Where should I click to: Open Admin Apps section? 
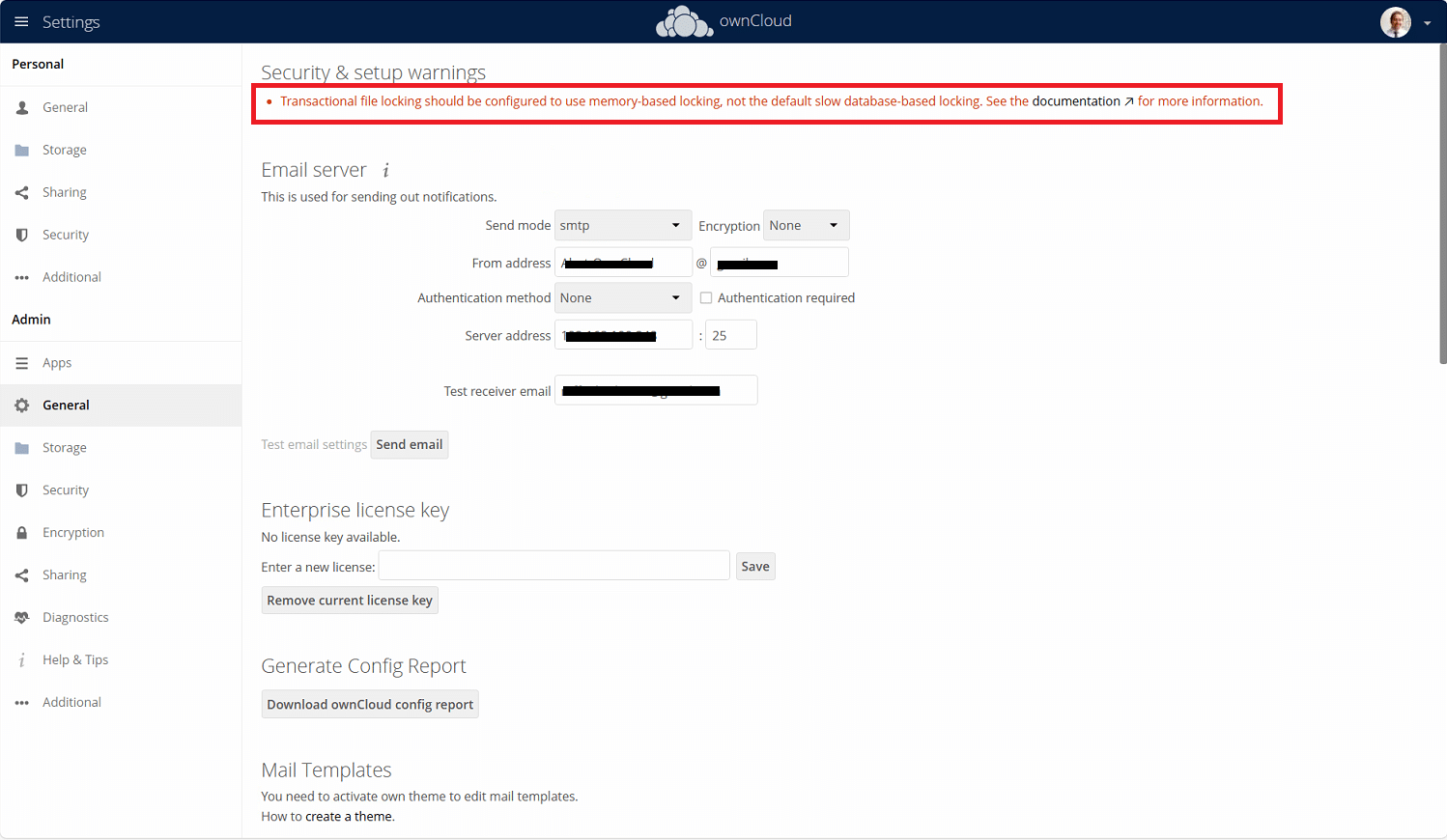click(x=121, y=363)
